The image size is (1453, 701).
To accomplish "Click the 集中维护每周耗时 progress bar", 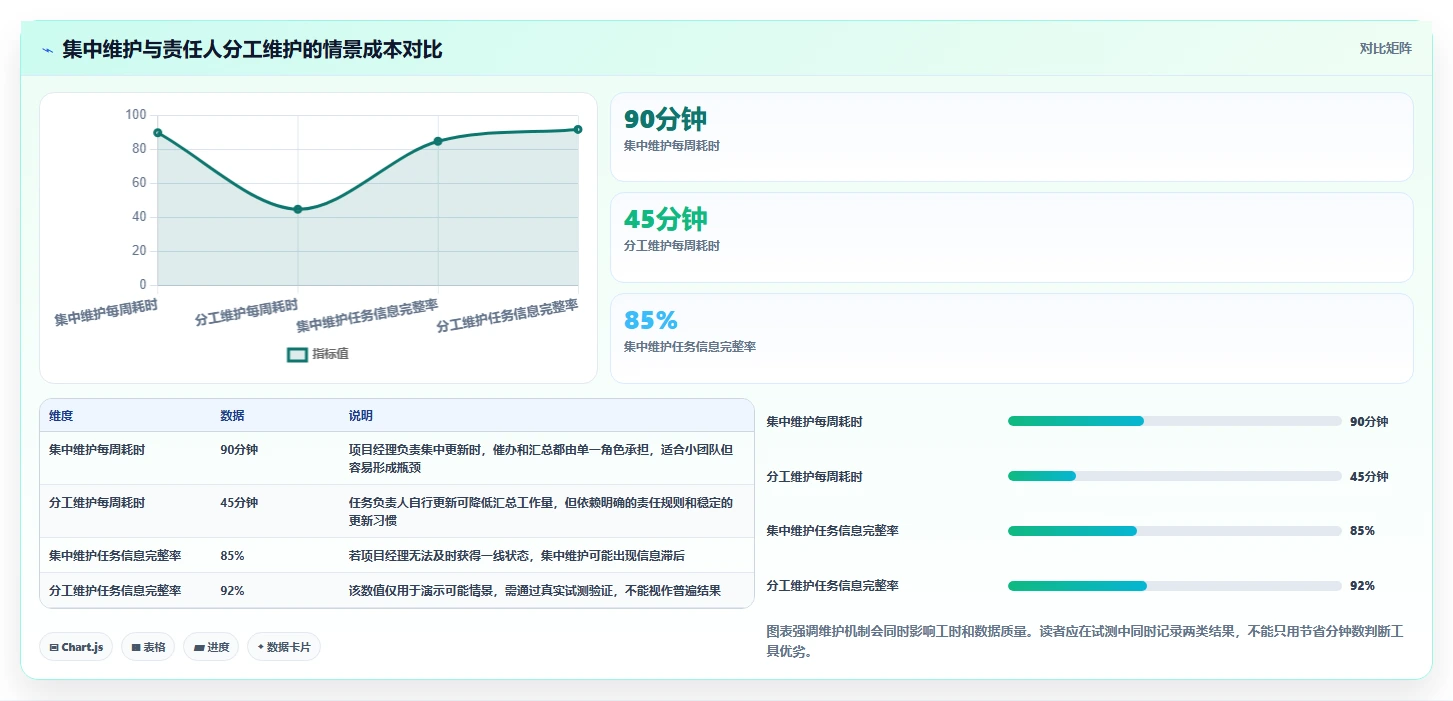I will click(1174, 421).
